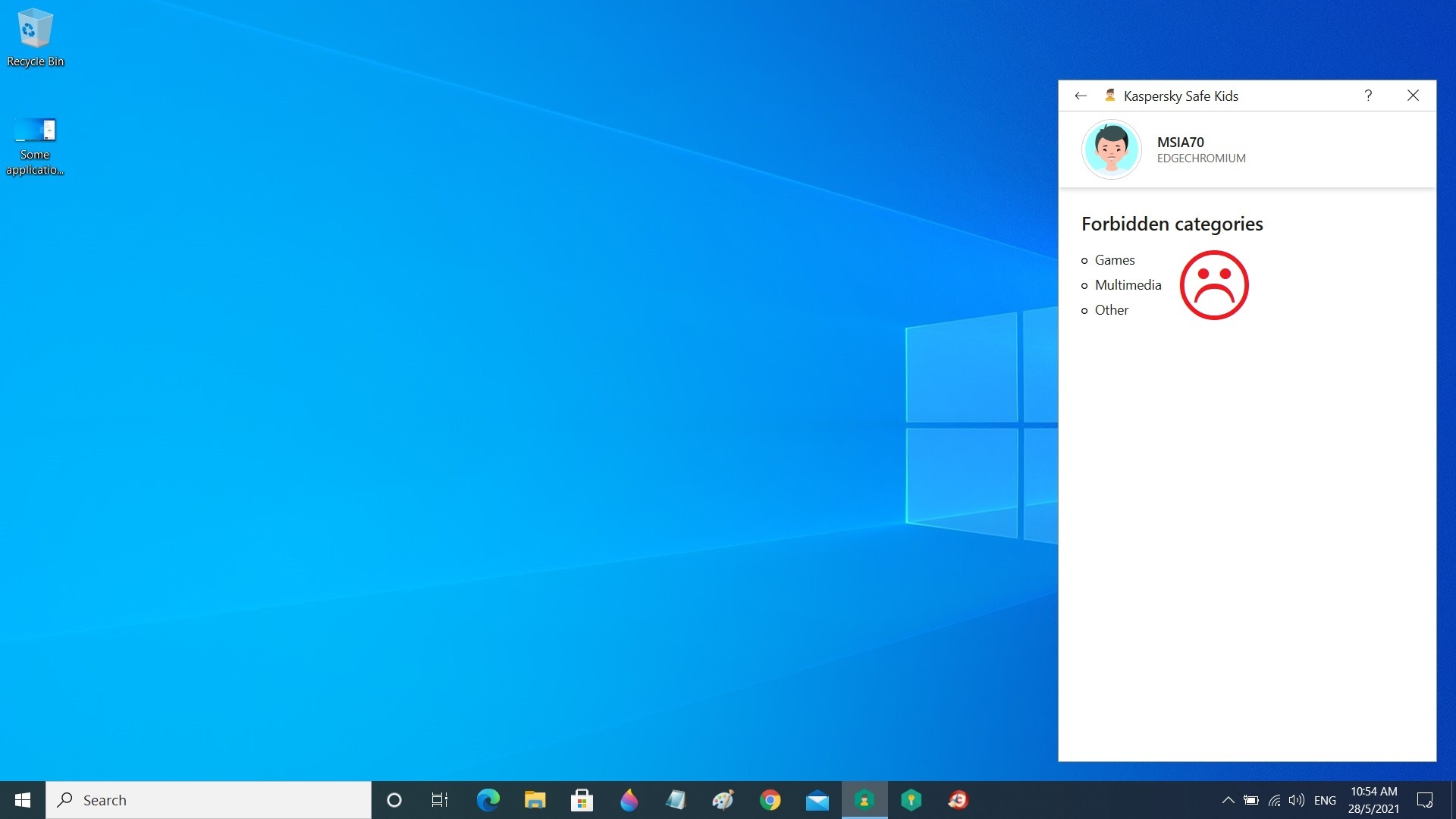
Task: Open Google Chrome from the taskbar
Action: pyautogui.click(x=770, y=800)
